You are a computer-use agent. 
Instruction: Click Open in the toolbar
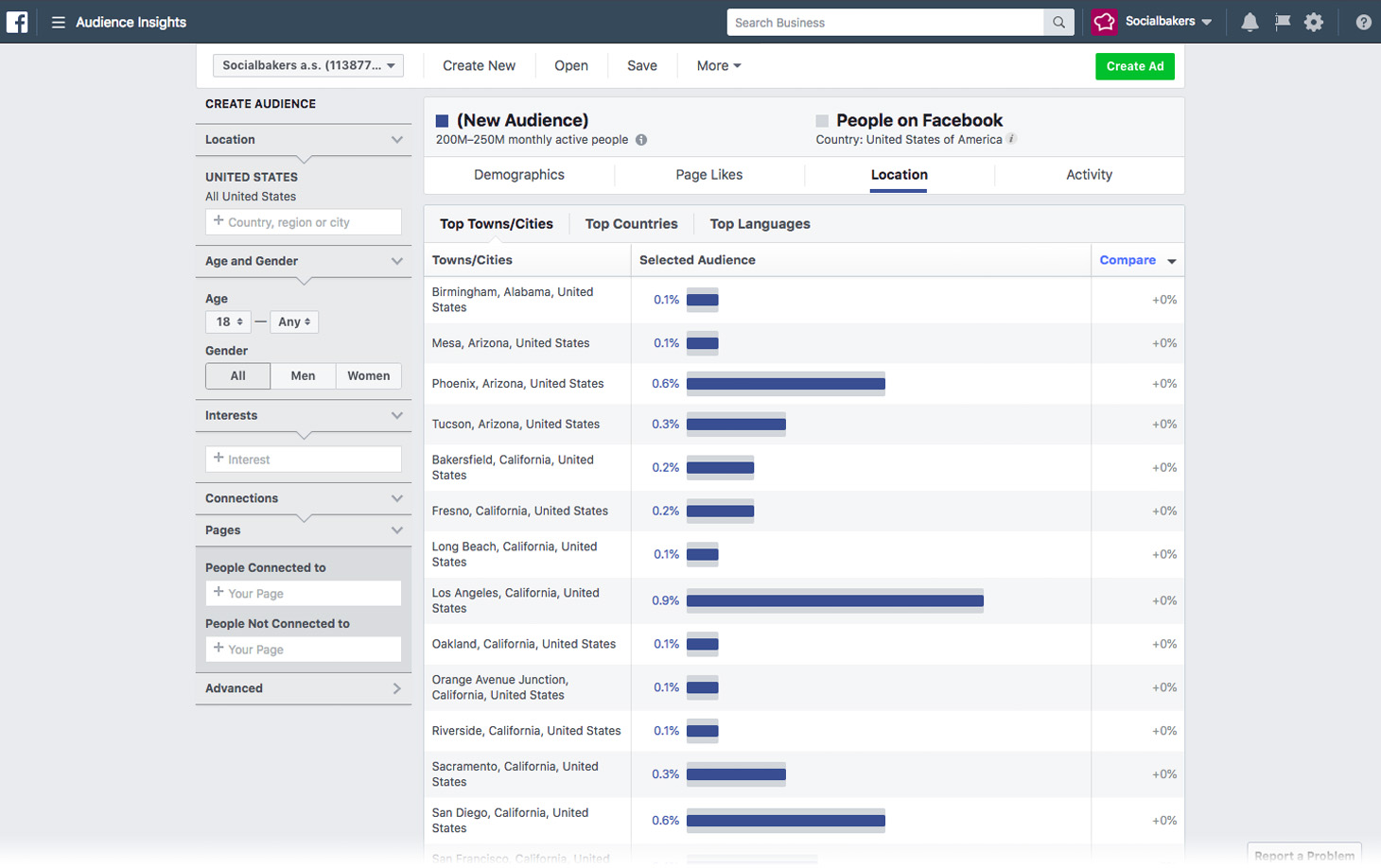pos(571,65)
